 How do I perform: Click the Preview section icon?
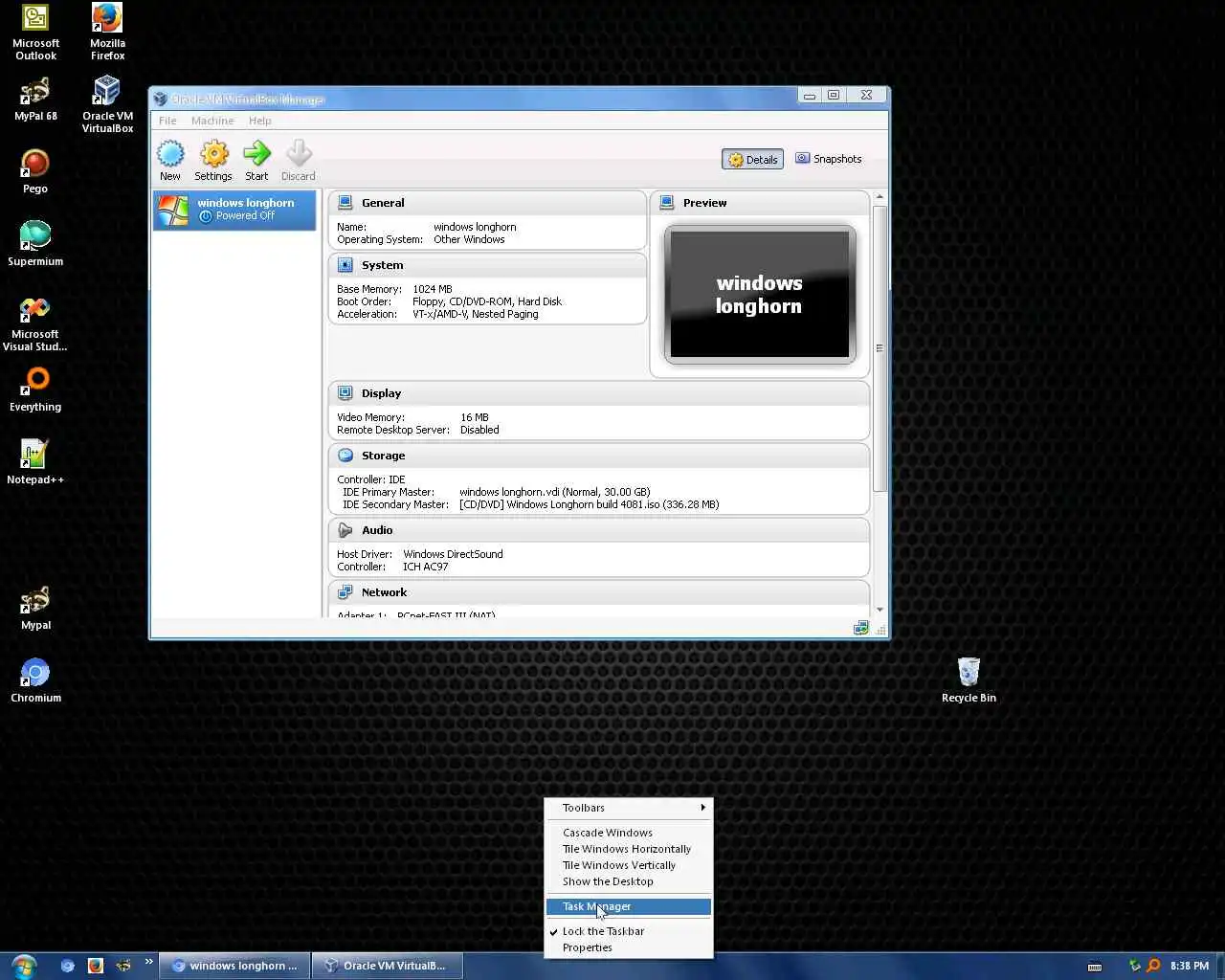pyautogui.click(x=667, y=203)
